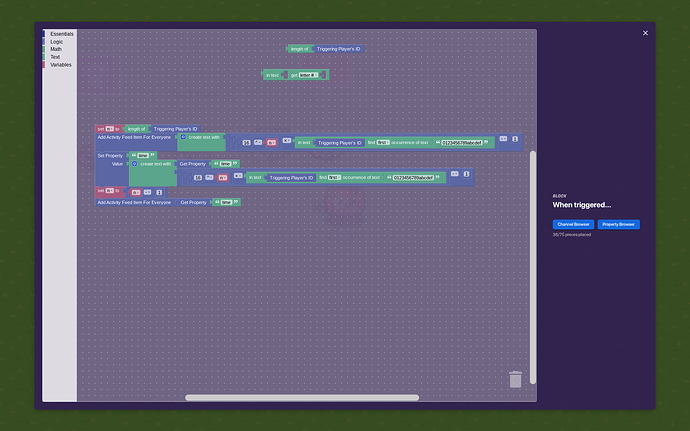Select the standalone 'length of' block at top
The image size is (690, 431).
click(x=300, y=49)
